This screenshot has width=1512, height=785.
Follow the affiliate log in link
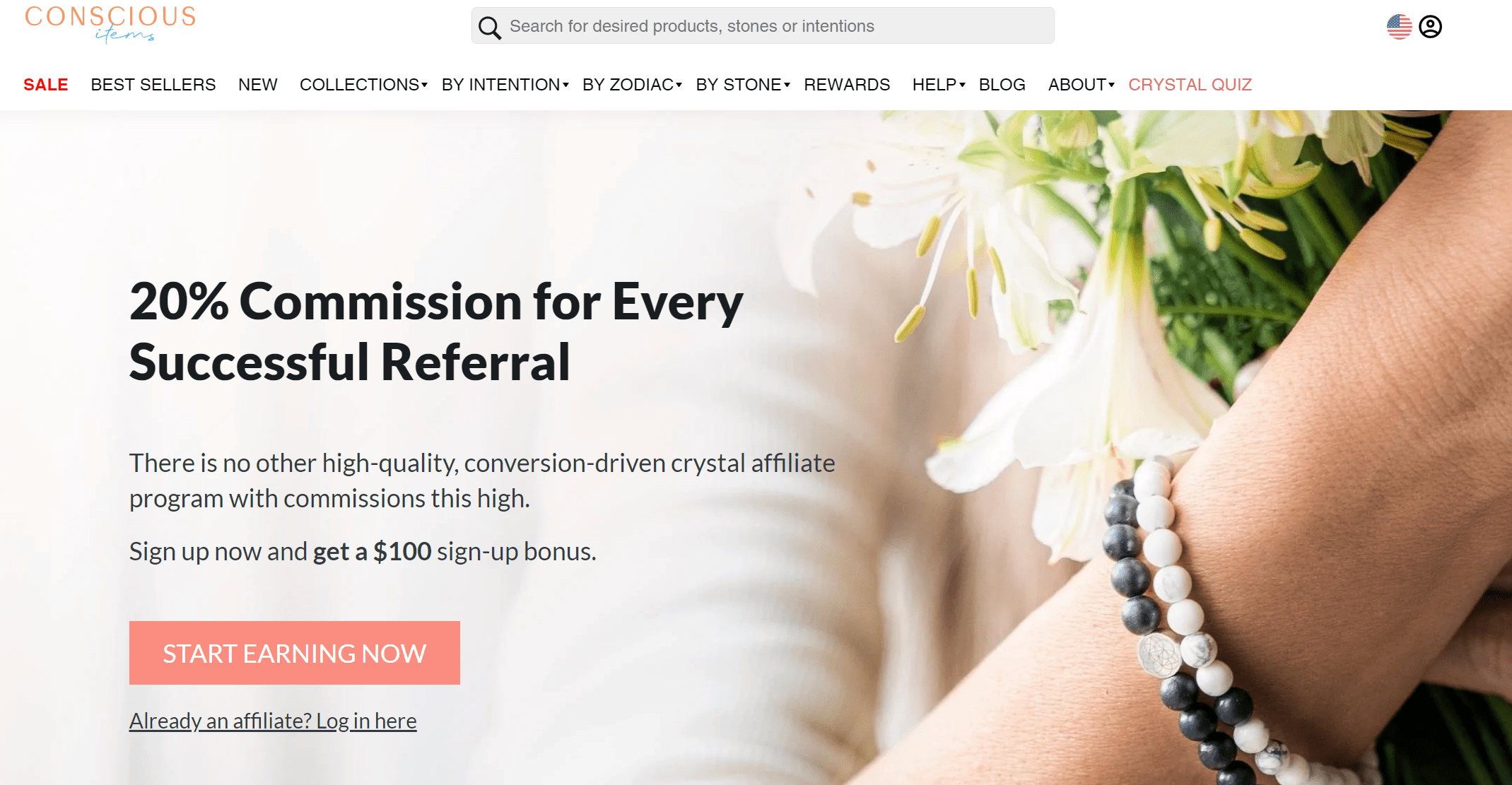click(x=273, y=721)
